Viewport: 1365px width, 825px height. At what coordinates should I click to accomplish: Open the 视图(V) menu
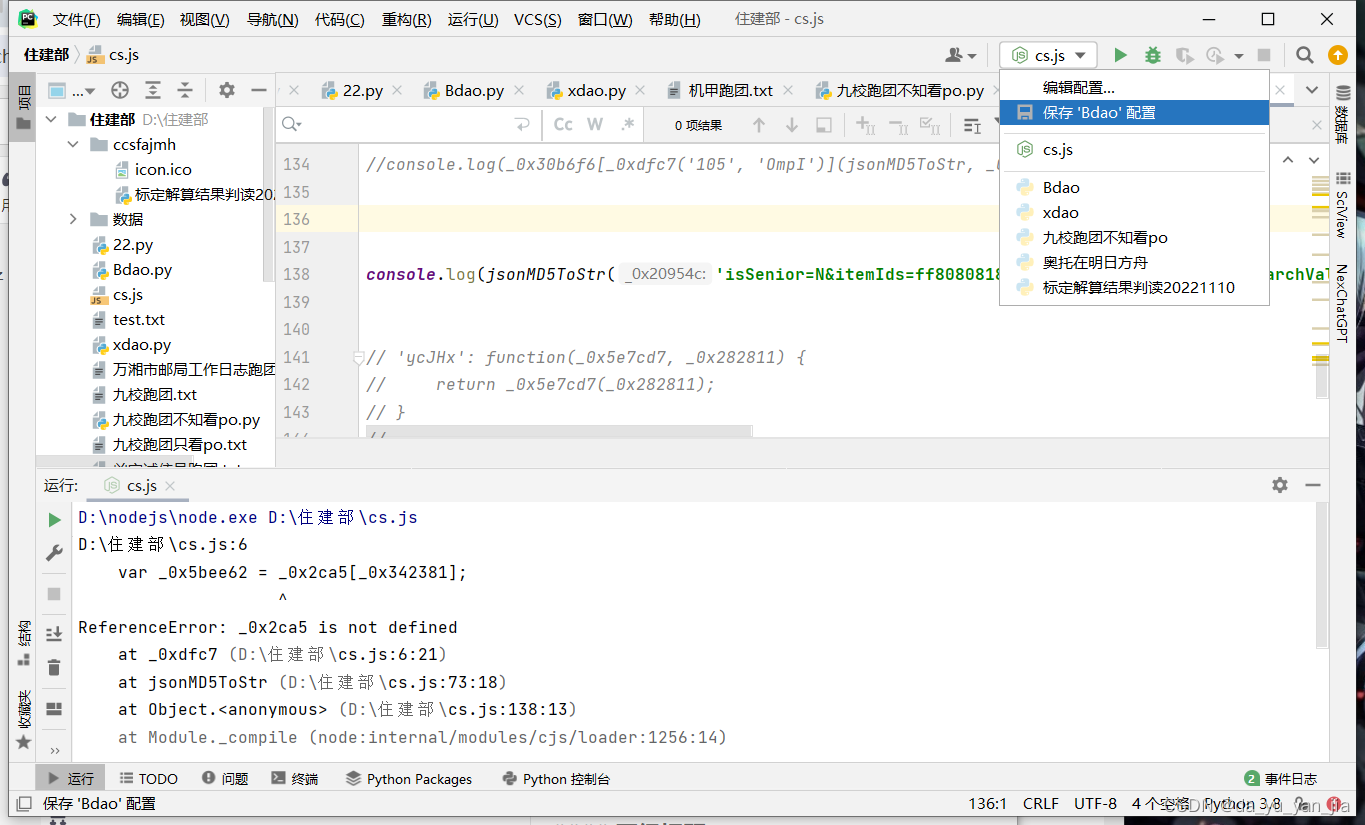tap(204, 18)
